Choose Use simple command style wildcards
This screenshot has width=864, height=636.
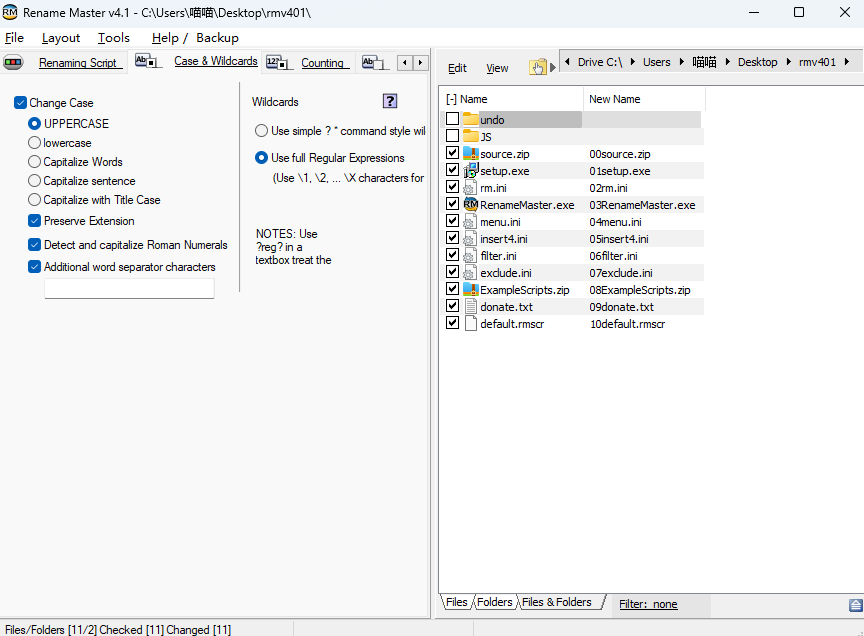coord(261,131)
